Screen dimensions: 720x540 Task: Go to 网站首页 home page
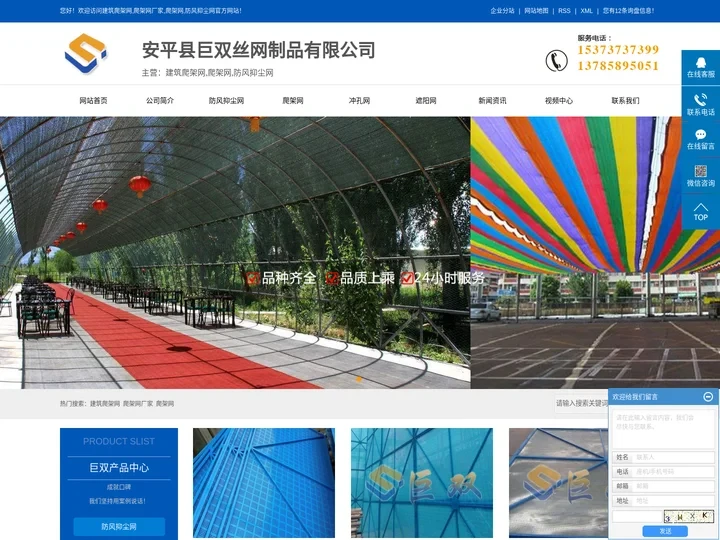coord(93,101)
